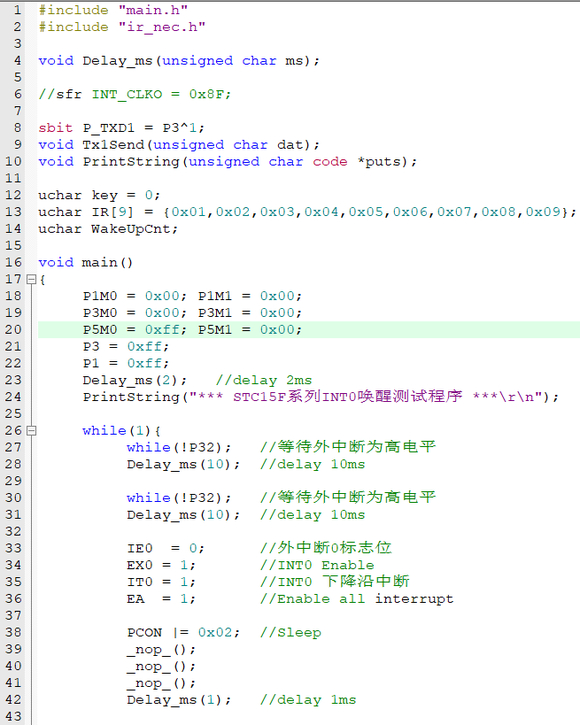The height and width of the screenshot is (725, 580).
Task: Click the commented sfr INT_CLKO line
Action: pyautogui.click(x=134, y=94)
